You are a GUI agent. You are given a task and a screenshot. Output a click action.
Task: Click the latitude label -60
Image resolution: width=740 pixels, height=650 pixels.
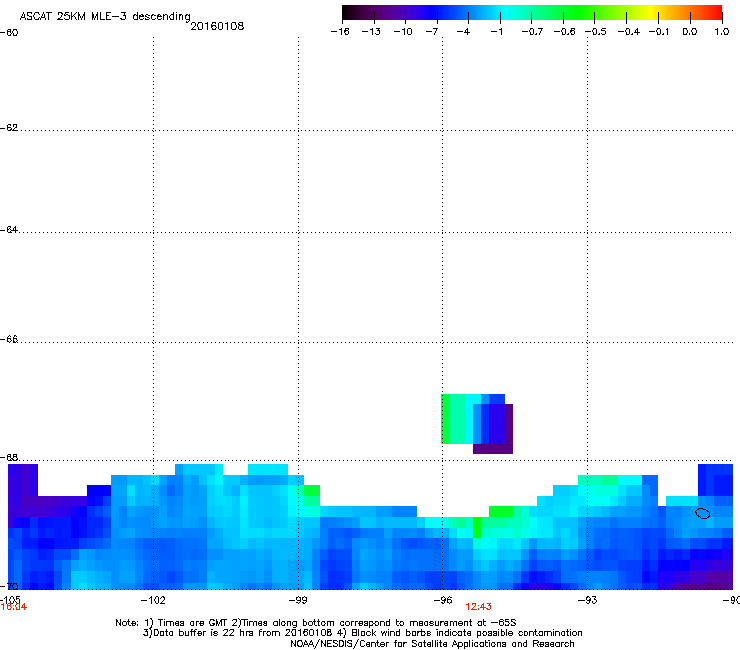[x=9, y=33]
